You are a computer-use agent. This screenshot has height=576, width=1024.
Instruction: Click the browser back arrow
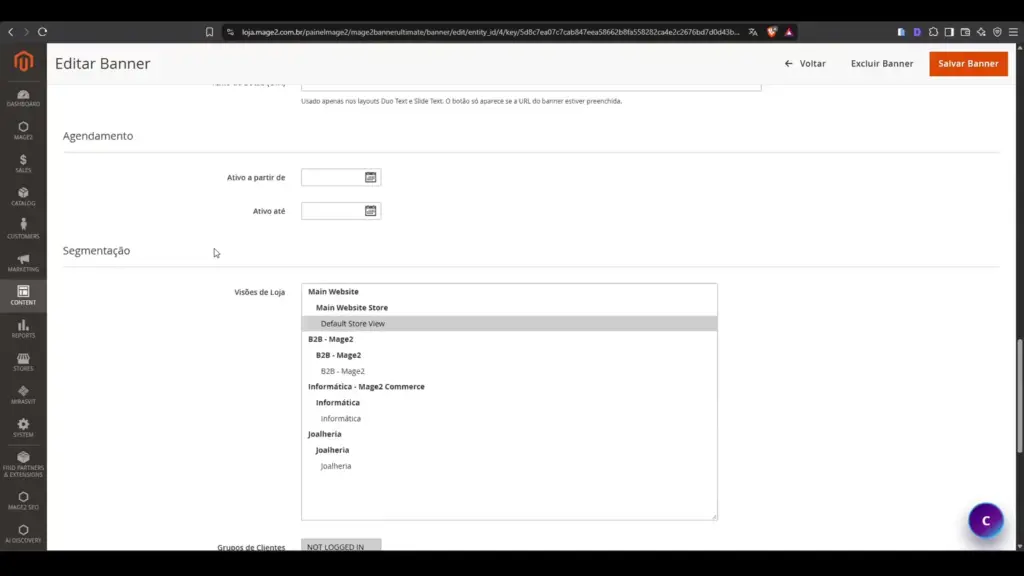pos(10,31)
